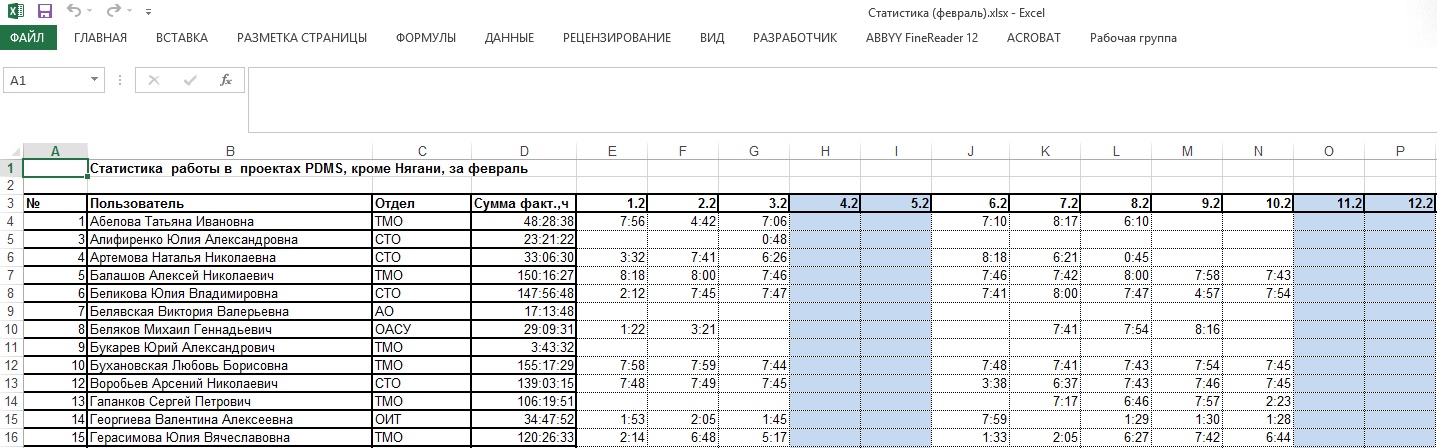Select cell Беляков Михаил Геннадьевич
This screenshot has height=448, width=1437.
(230, 329)
